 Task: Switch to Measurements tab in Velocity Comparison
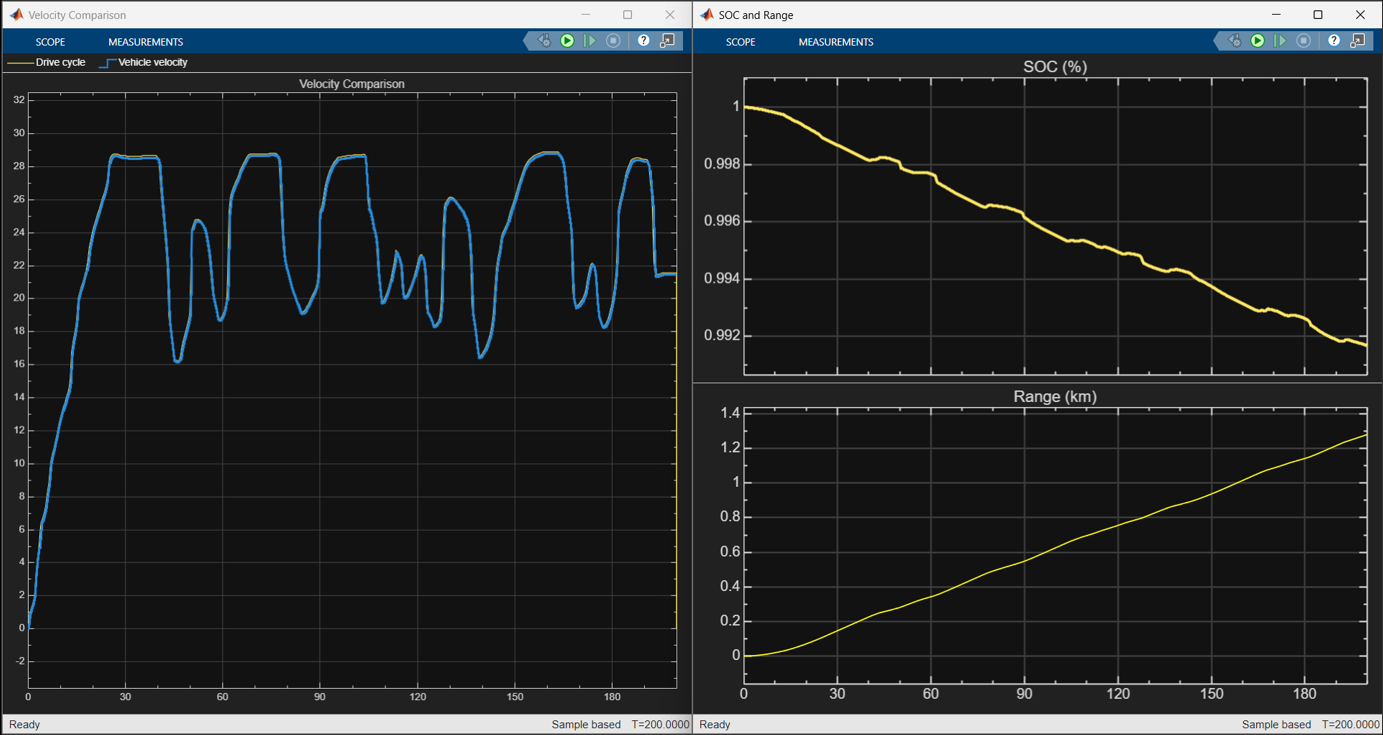(x=145, y=42)
